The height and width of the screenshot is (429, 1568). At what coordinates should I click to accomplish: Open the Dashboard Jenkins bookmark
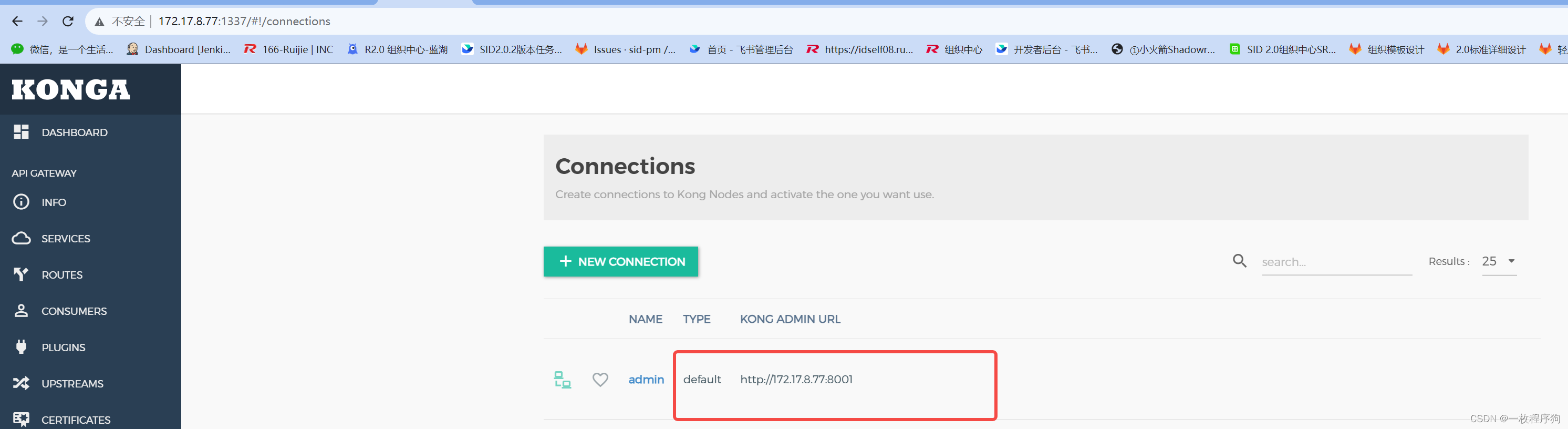click(x=179, y=49)
